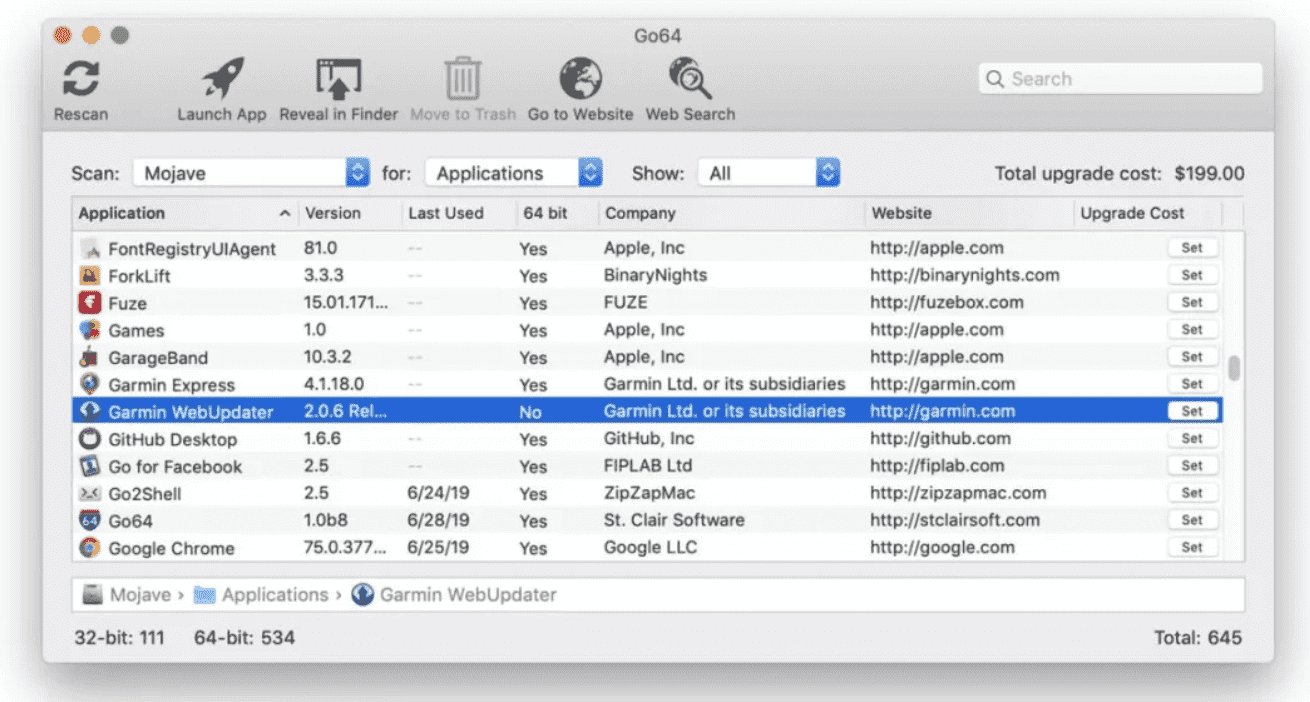Click the Garmin WebUpdater icon in path bar

363,594
